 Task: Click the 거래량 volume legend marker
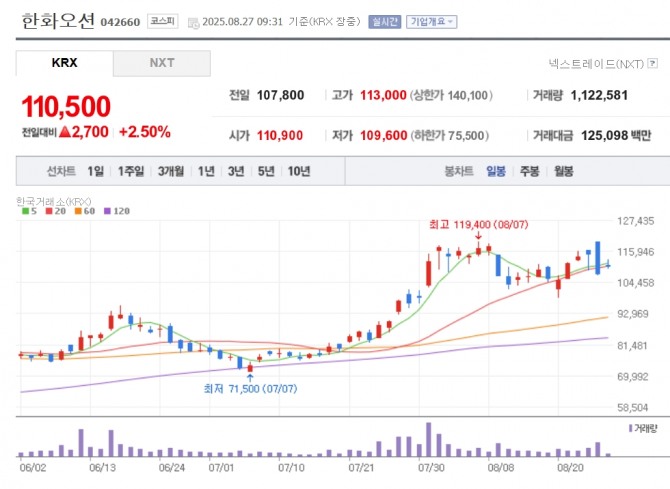point(643,428)
